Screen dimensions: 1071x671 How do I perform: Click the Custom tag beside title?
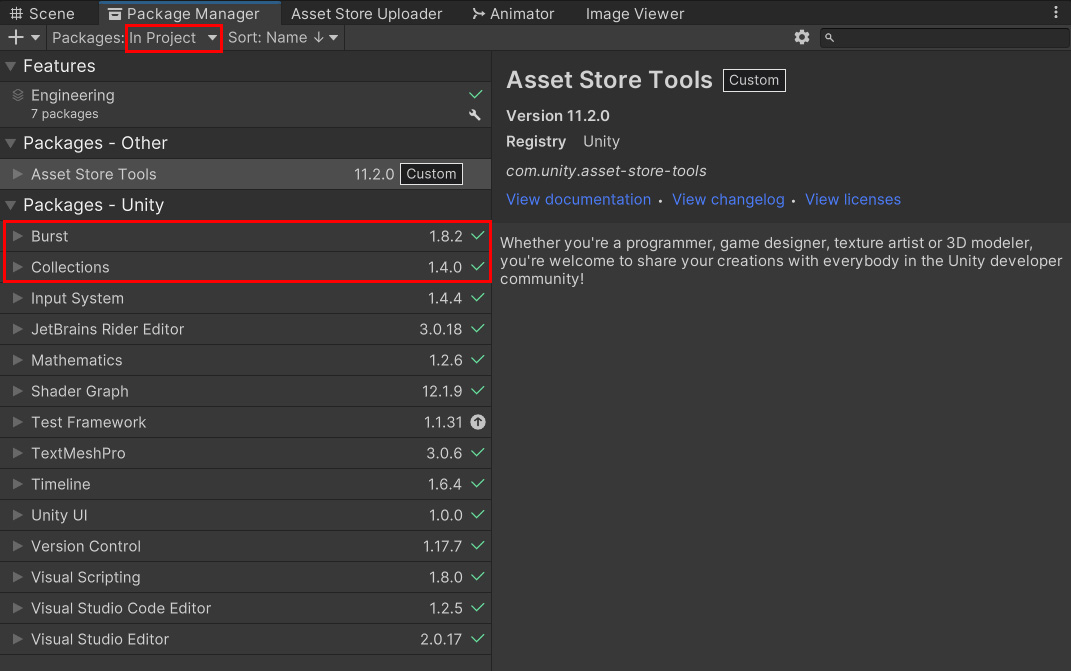[754, 80]
